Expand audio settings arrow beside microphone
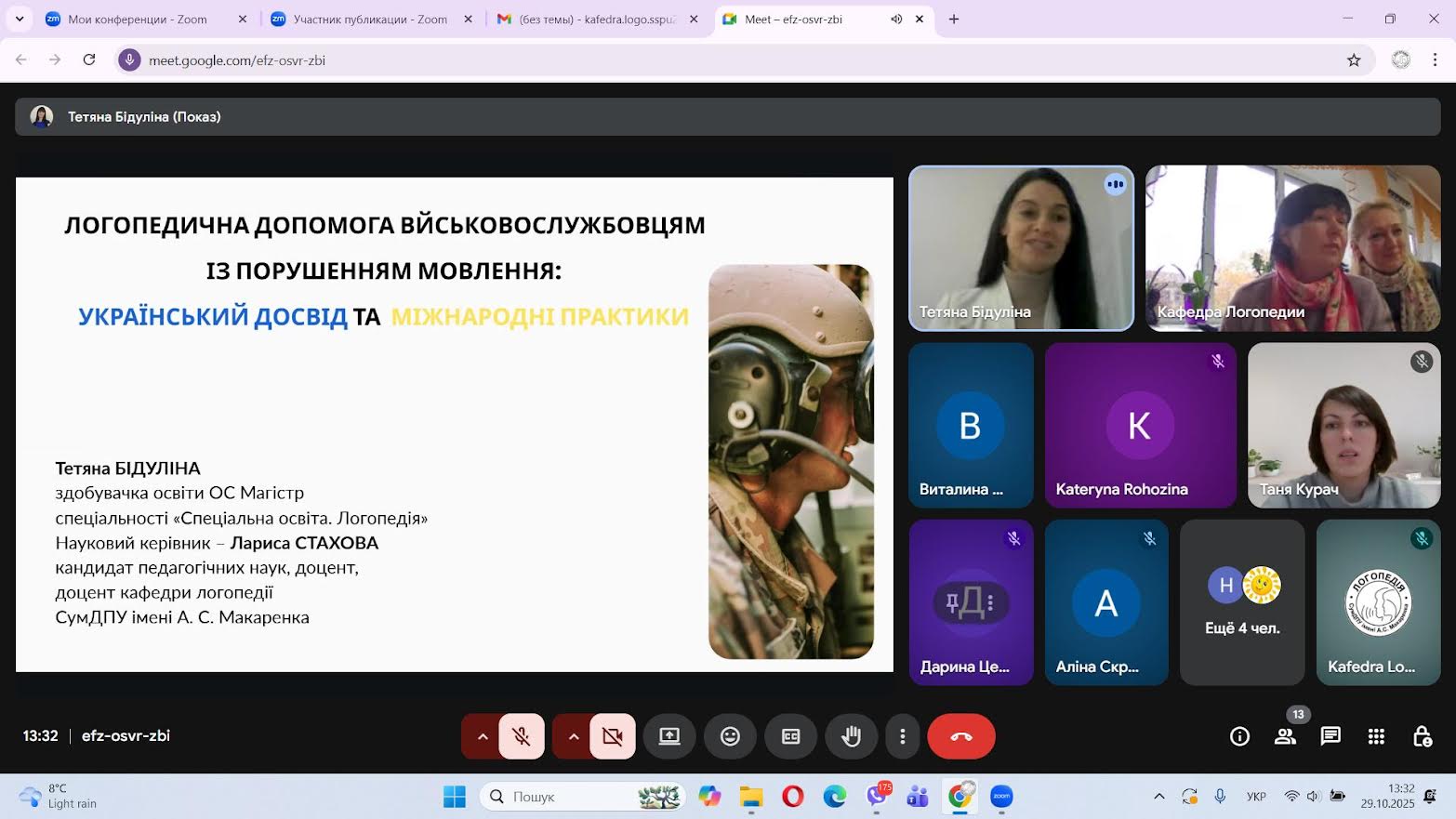1456x819 pixels. click(x=482, y=736)
